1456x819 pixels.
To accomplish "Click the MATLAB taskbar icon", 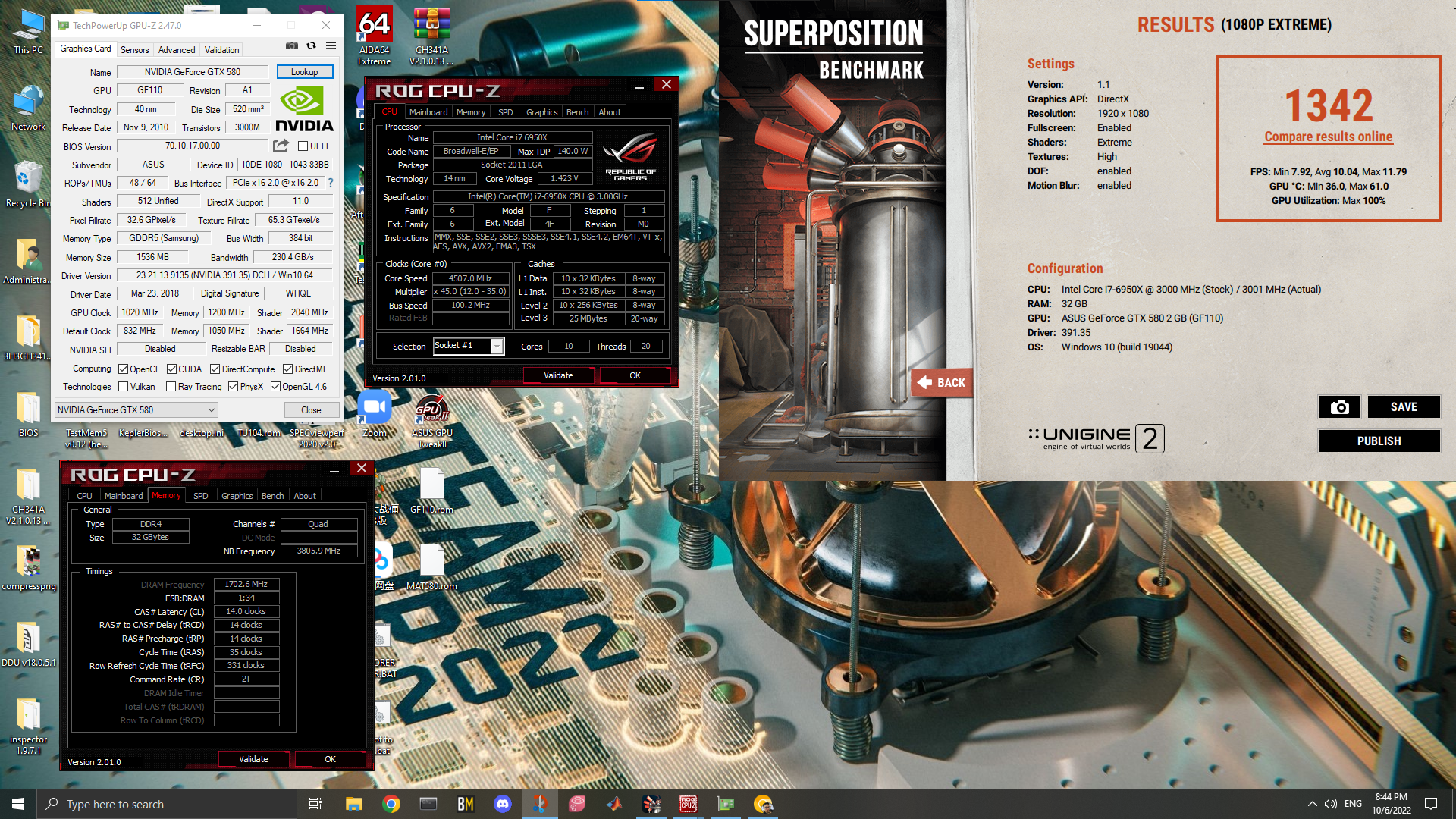I will point(614,804).
